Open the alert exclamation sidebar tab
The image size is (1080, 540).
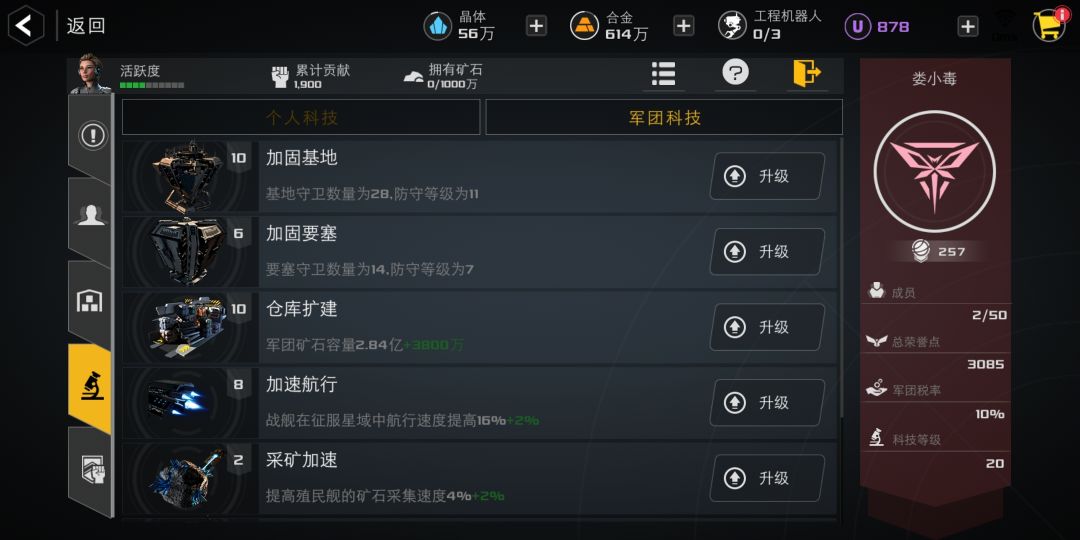tap(92, 135)
